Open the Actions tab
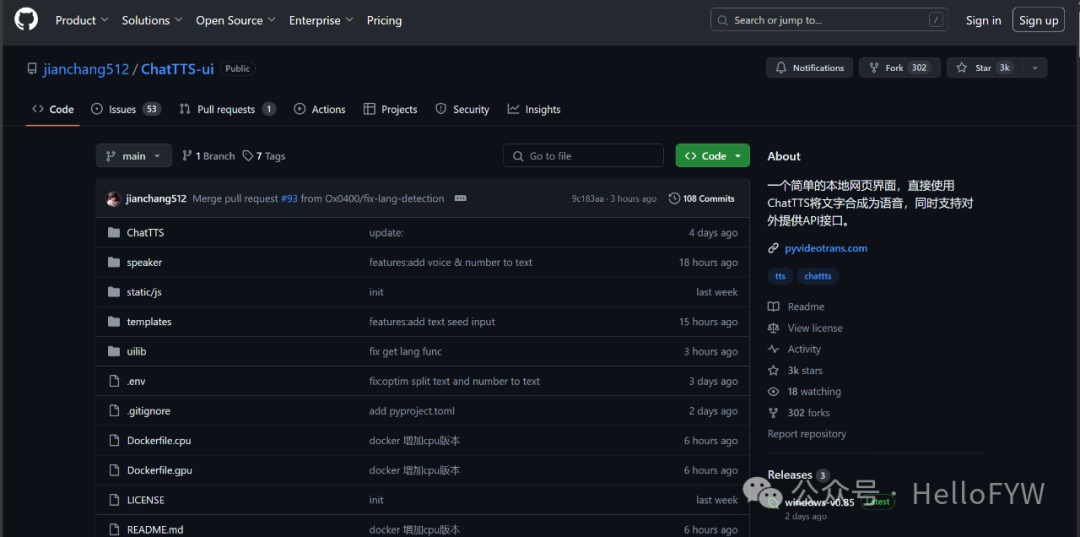Image resolution: width=1080 pixels, height=537 pixels. [x=320, y=109]
